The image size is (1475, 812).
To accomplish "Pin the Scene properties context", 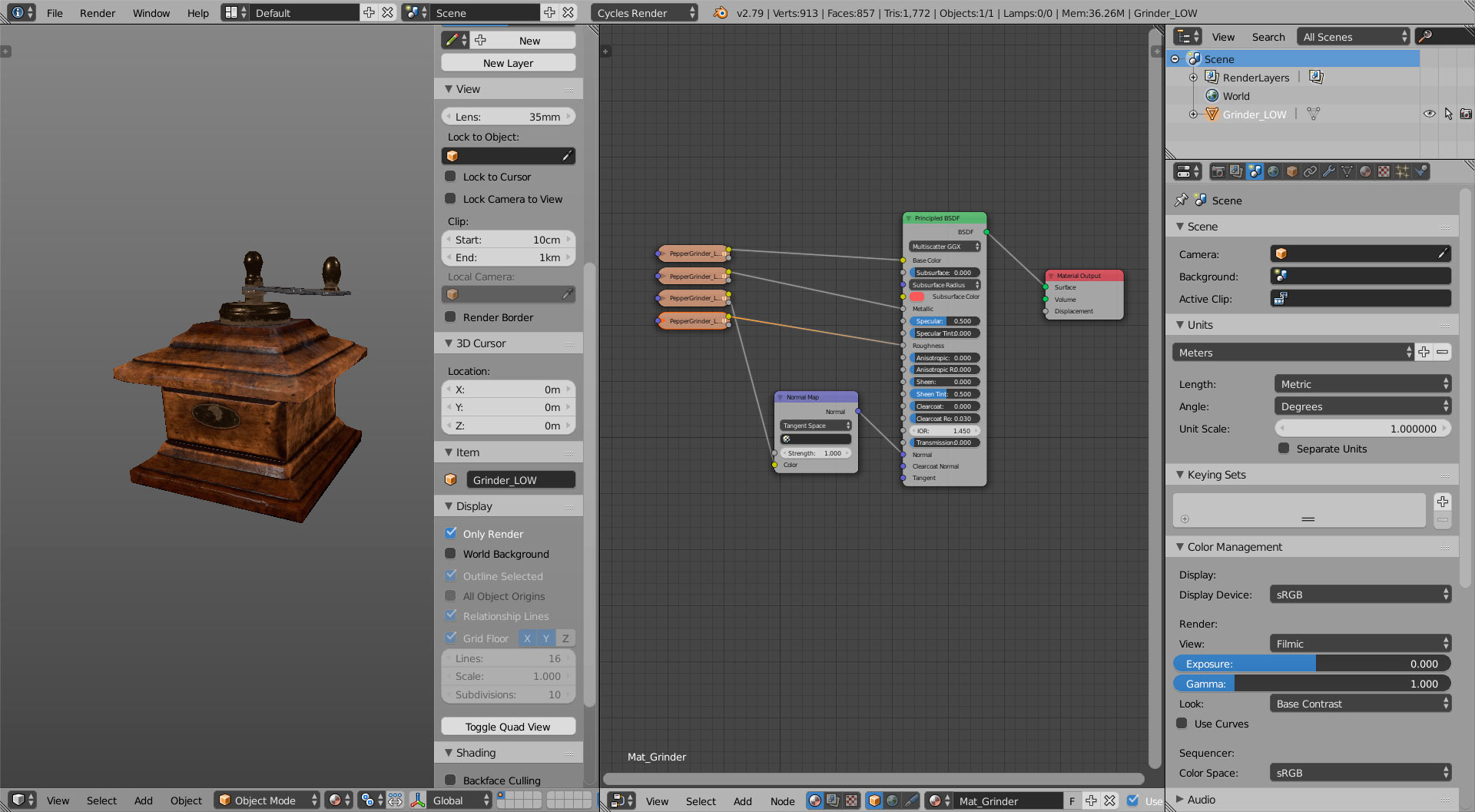I will tap(1182, 201).
